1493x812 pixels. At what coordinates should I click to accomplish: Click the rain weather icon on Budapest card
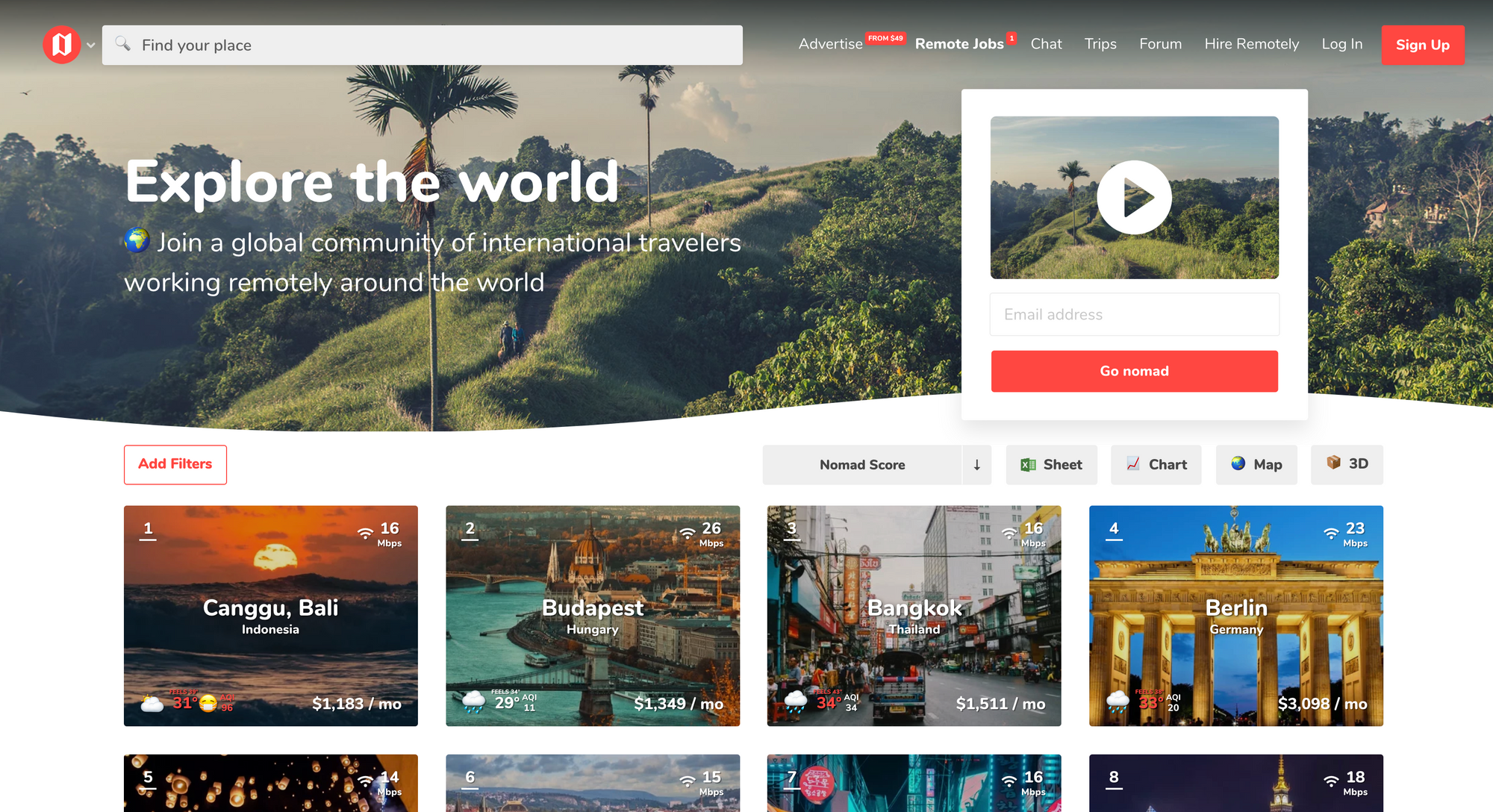[x=474, y=702]
